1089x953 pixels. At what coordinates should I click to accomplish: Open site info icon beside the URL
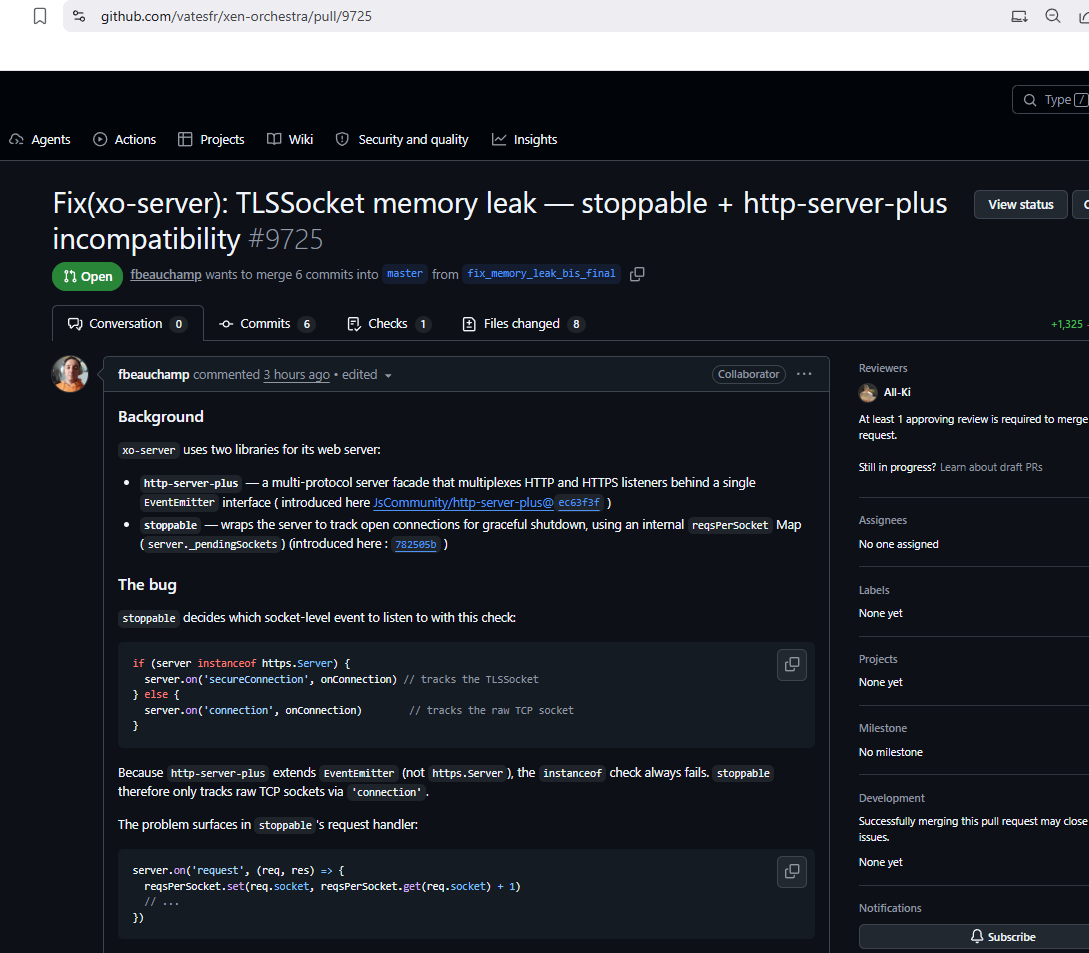(x=78, y=16)
